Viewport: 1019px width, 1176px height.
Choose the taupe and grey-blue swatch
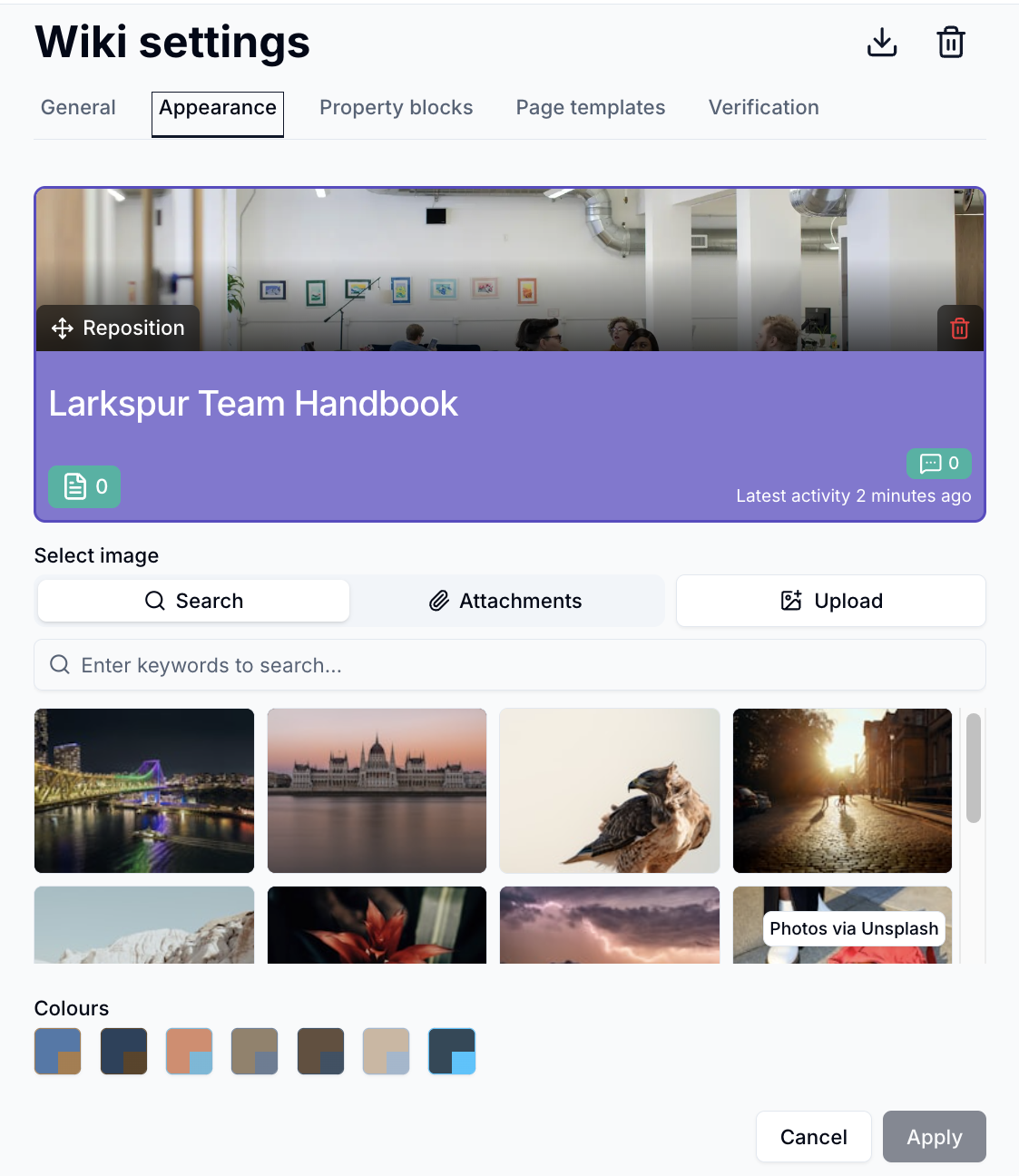[x=255, y=1051]
